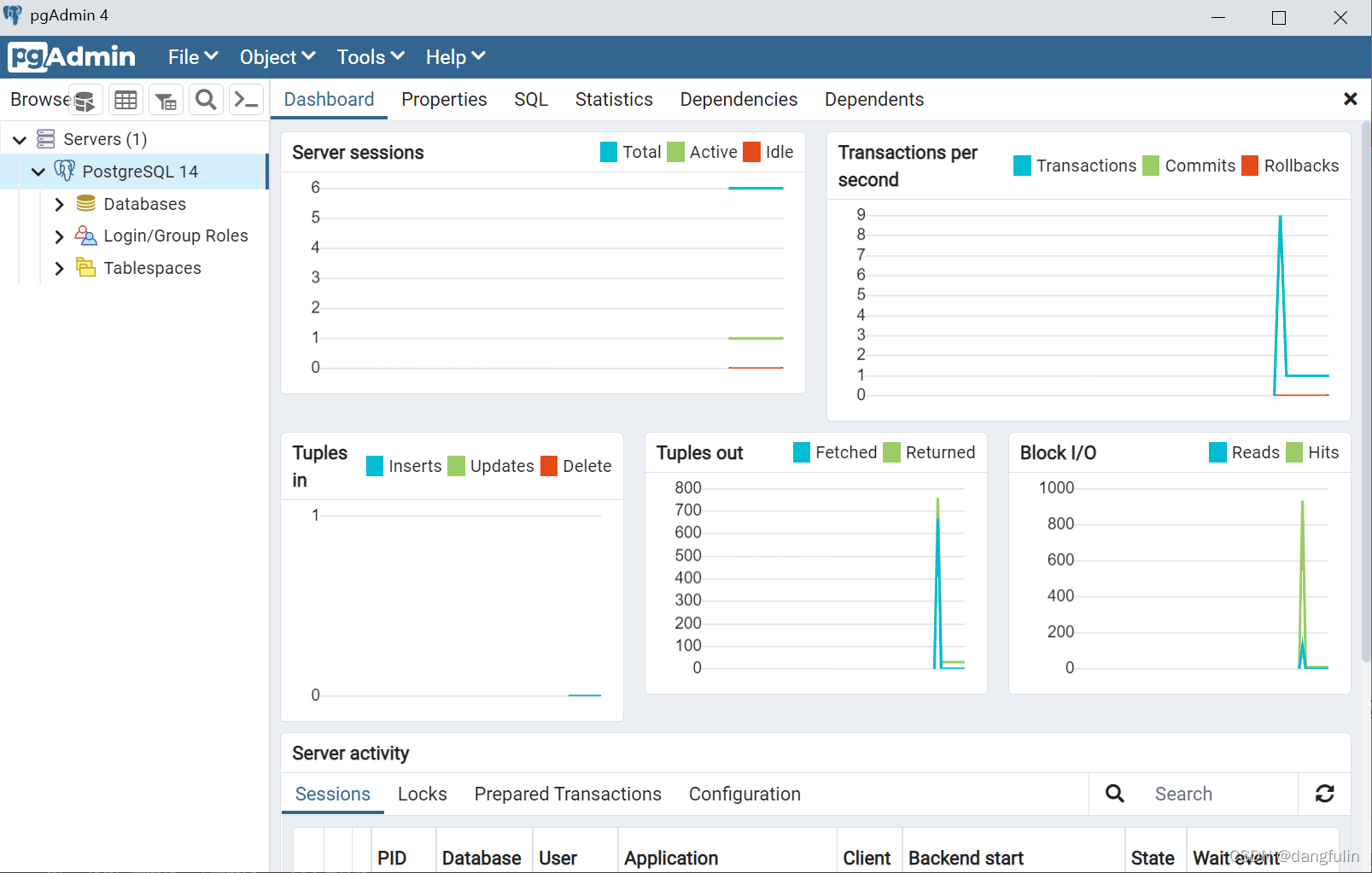The image size is (1372, 873).
Task: Switch to the SQL tab
Action: click(x=531, y=100)
